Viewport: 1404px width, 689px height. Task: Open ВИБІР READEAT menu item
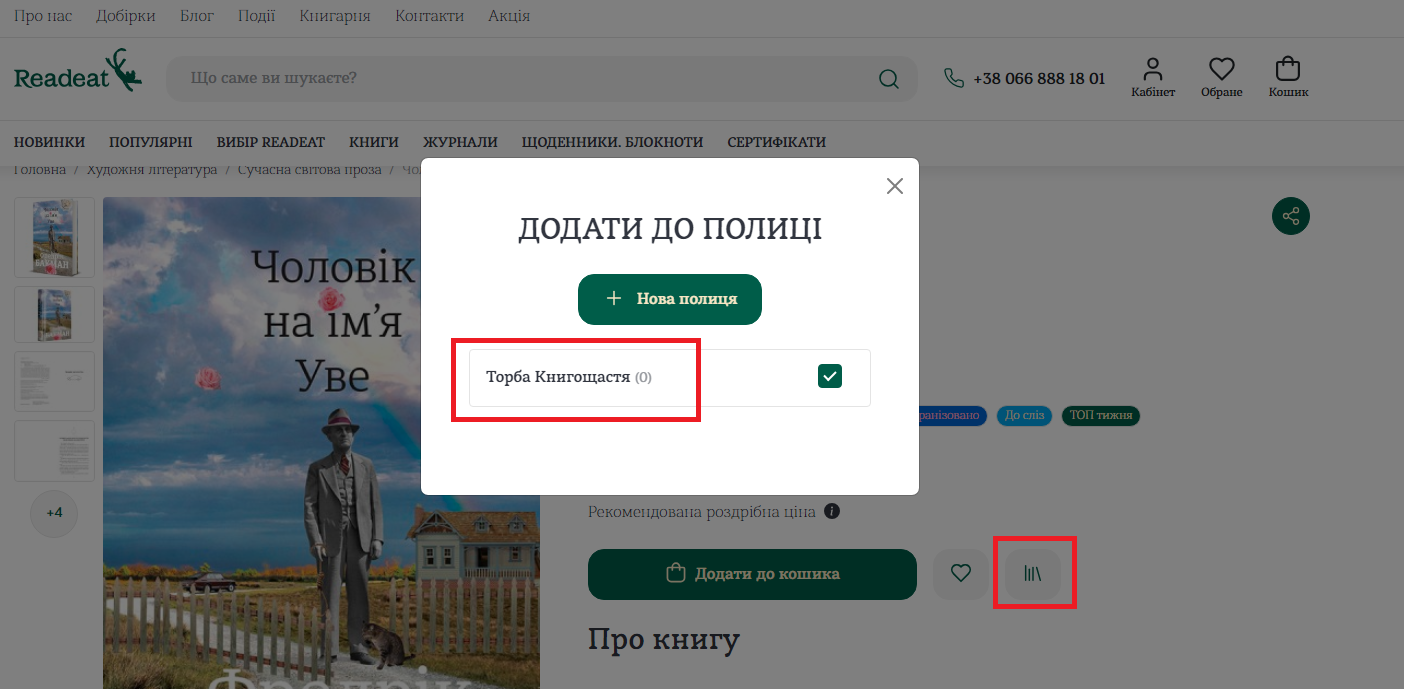point(271,142)
